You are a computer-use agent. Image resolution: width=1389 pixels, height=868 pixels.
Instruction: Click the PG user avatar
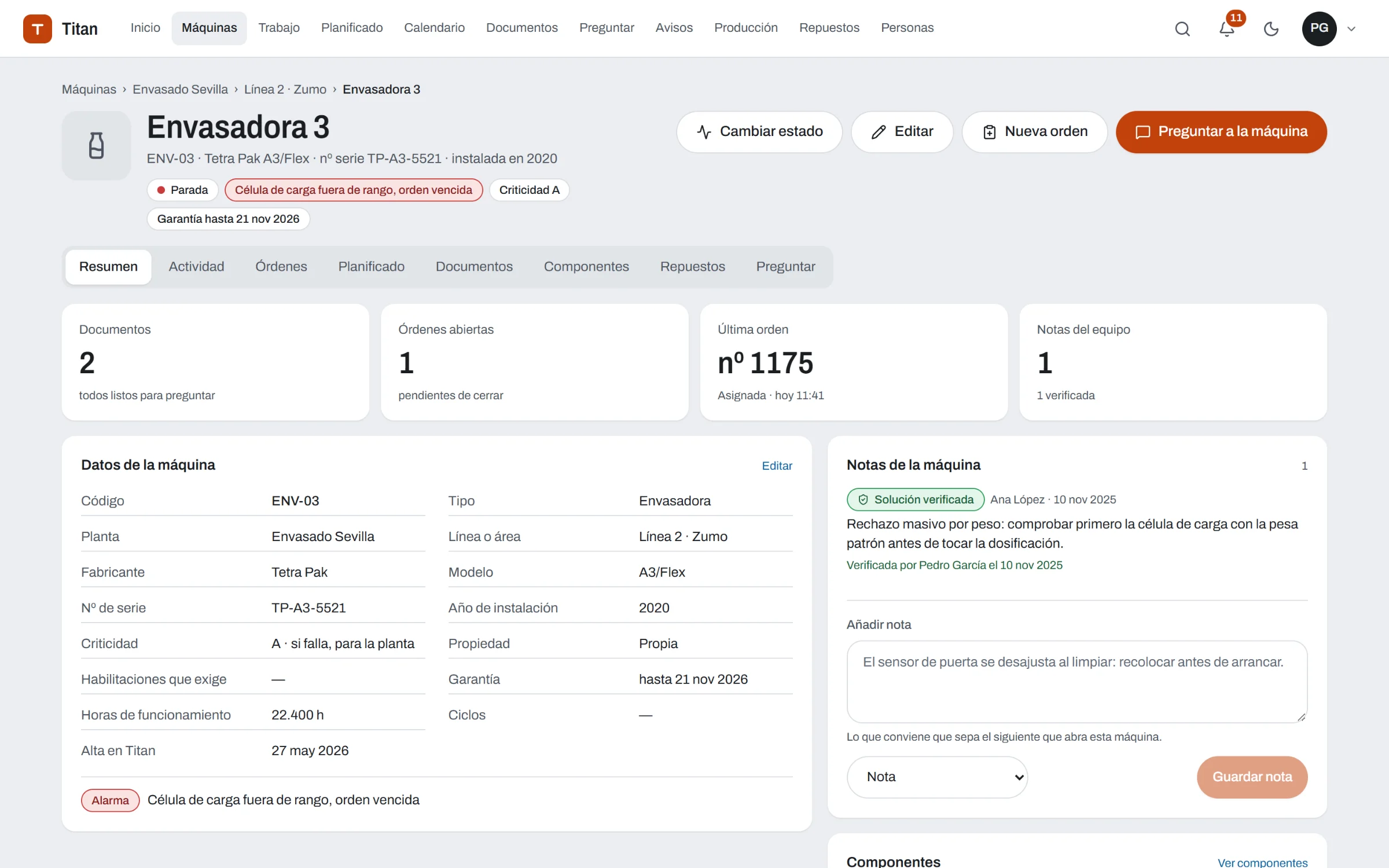pyautogui.click(x=1319, y=28)
